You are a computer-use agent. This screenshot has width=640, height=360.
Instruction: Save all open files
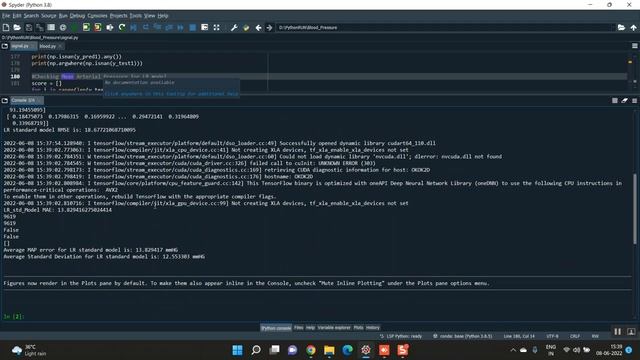[x=40, y=27]
